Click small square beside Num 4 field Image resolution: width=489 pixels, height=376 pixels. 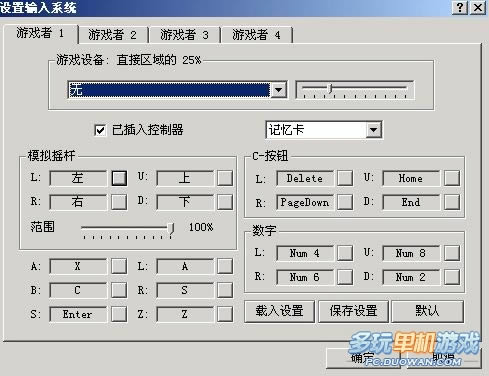tap(345, 253)
